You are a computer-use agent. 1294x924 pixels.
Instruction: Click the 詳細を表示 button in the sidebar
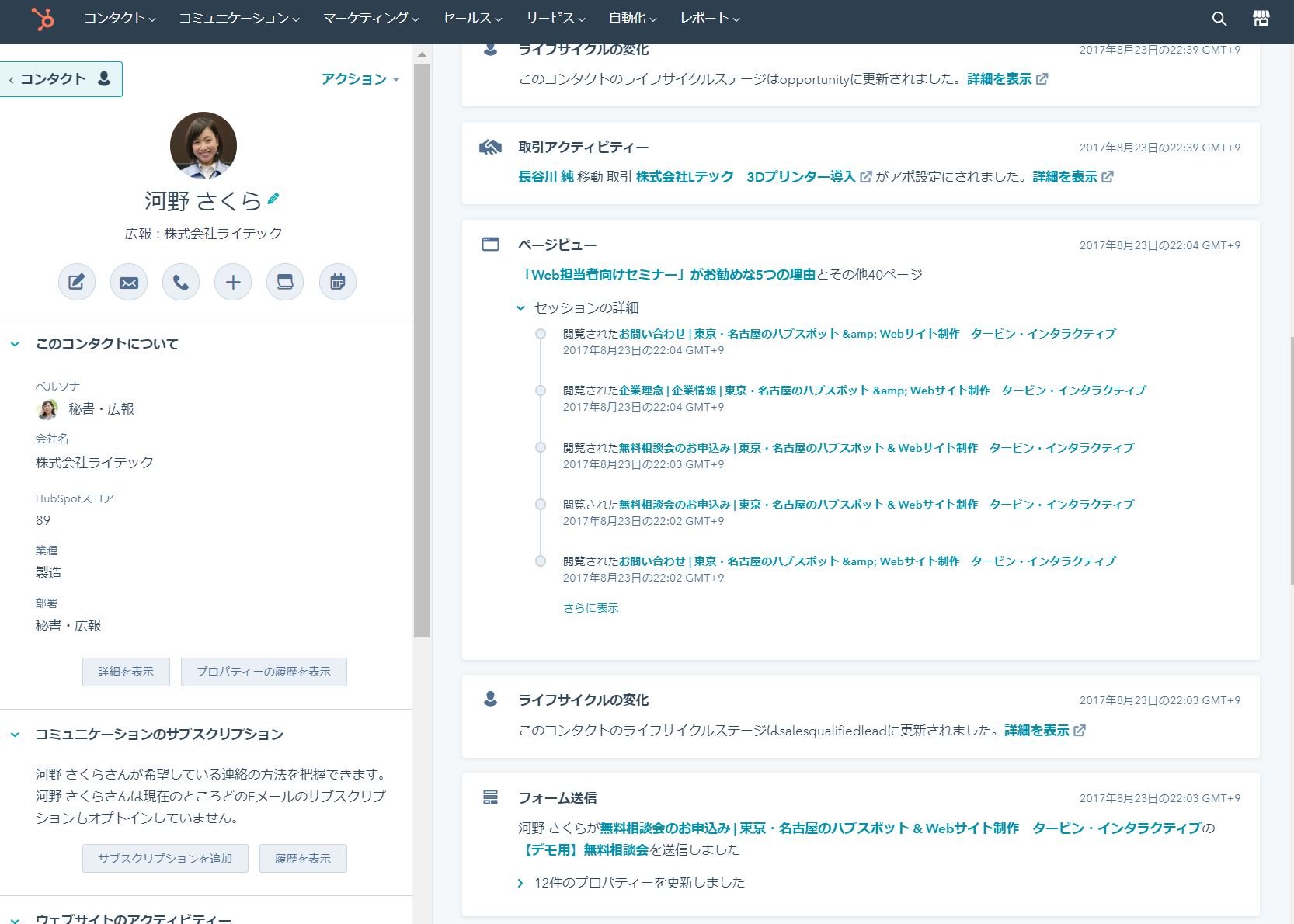click(x=126, y=672)
